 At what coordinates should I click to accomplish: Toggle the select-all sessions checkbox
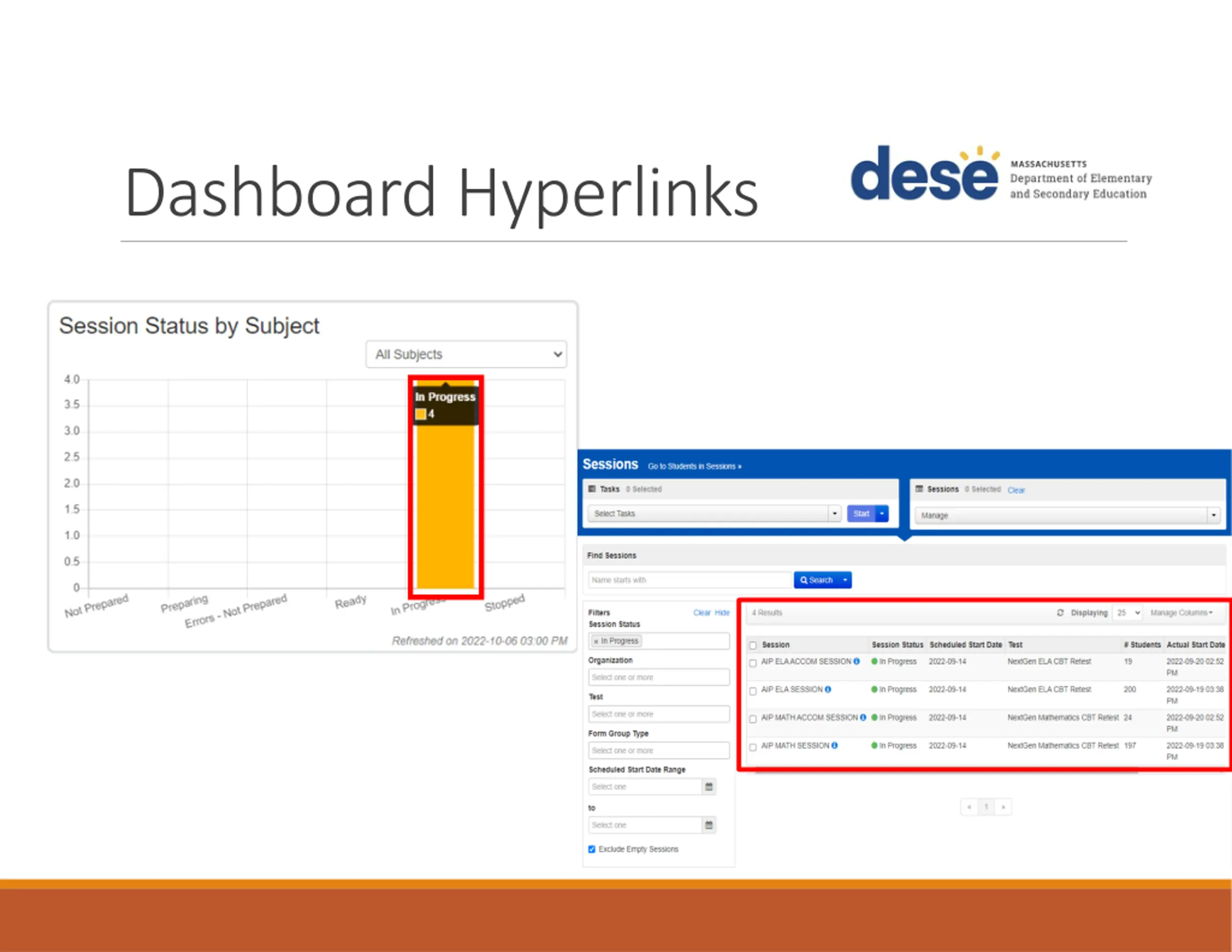click(753, 645)
